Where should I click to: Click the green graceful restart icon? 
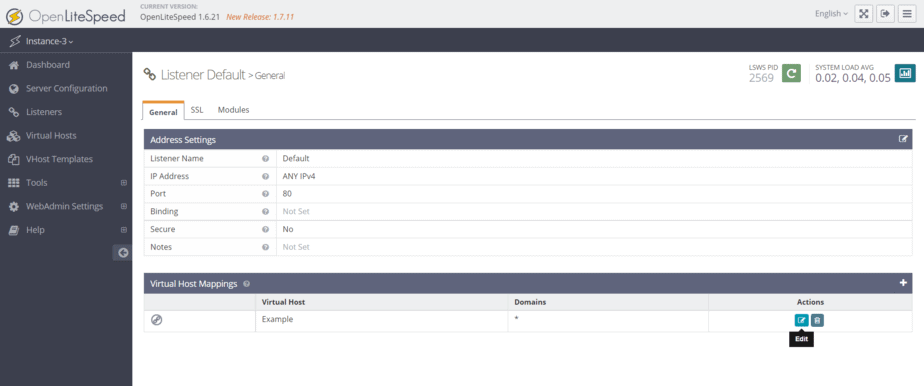(x=791, y=73)
